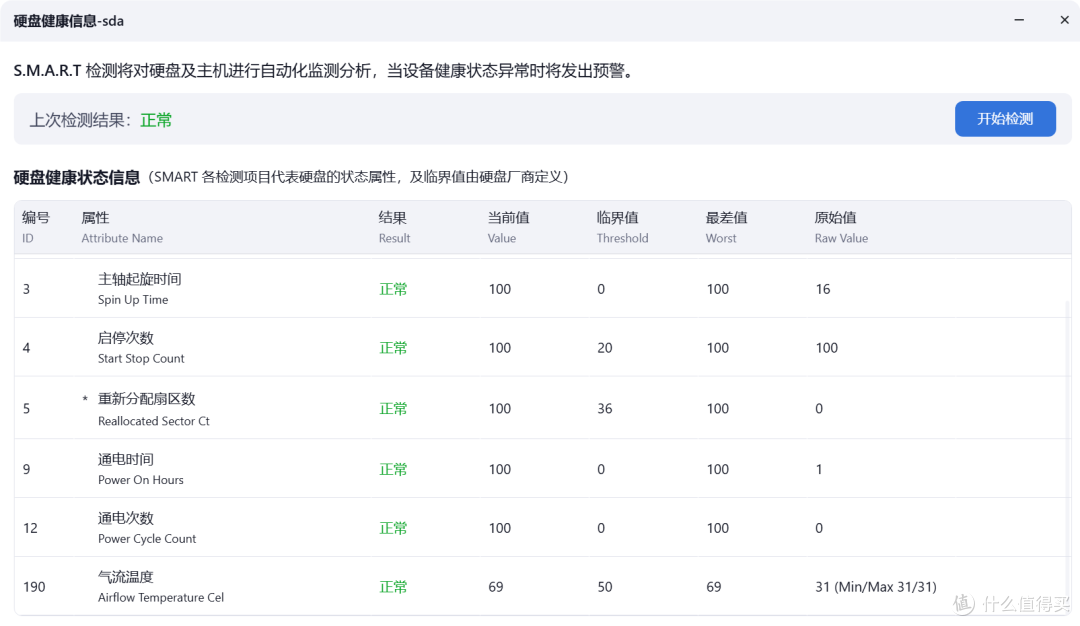The width and height of the screenshot is (1080, 626).
Task: Minimize the 硬盘健康信息 dialog
Action: click(1019, 20)
